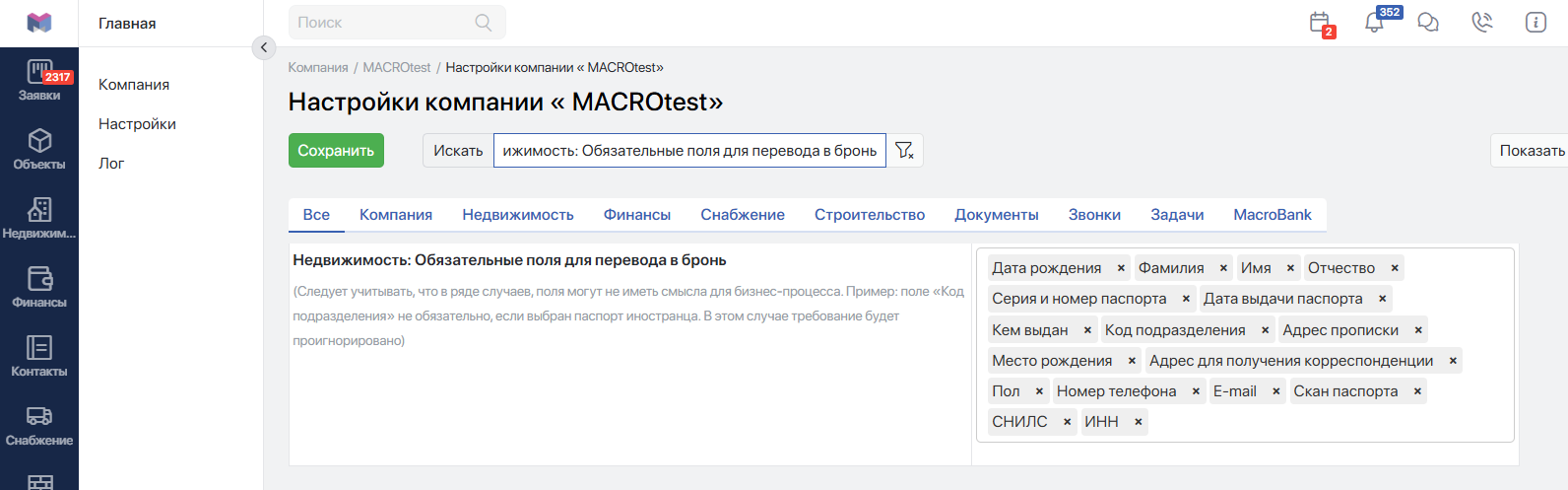Remove the Код подразделения tag
Viewport: 1568px width, 490px height.
click(x=1265, y=330)
